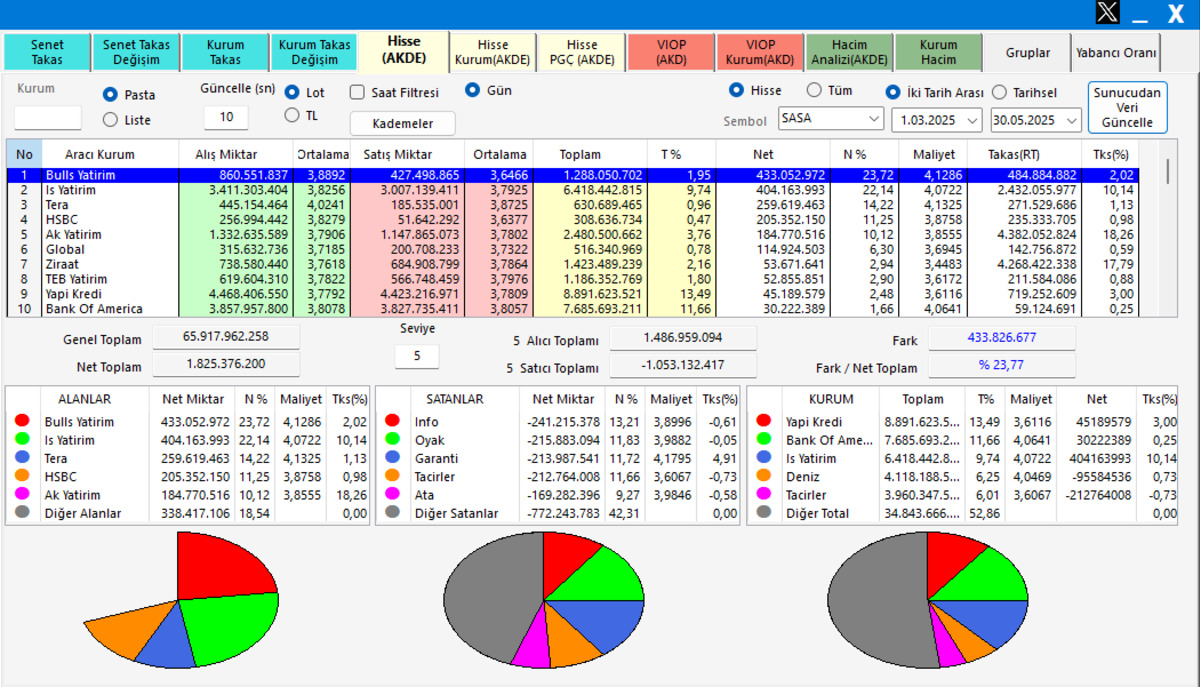Select the Kurum Takas tab
Viewport: 1200px width, 687px height.
(x=225, y=52)
